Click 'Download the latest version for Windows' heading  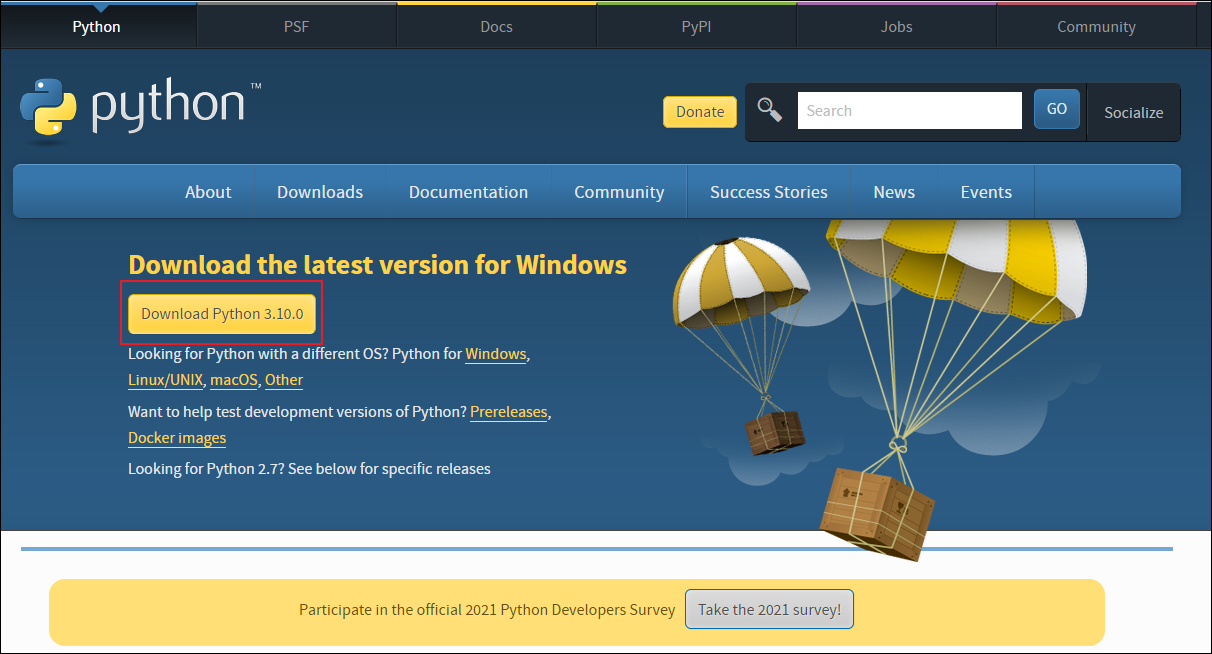point(378,265)
